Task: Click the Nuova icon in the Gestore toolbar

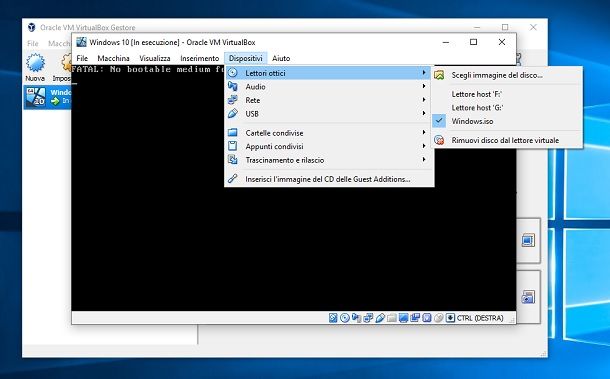Action: [35, 63]
